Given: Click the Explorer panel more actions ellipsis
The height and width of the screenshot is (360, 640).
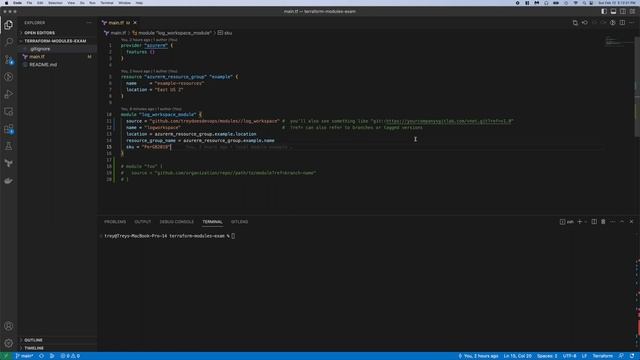Looking at the screenshot, I should (x=89, y=23).
